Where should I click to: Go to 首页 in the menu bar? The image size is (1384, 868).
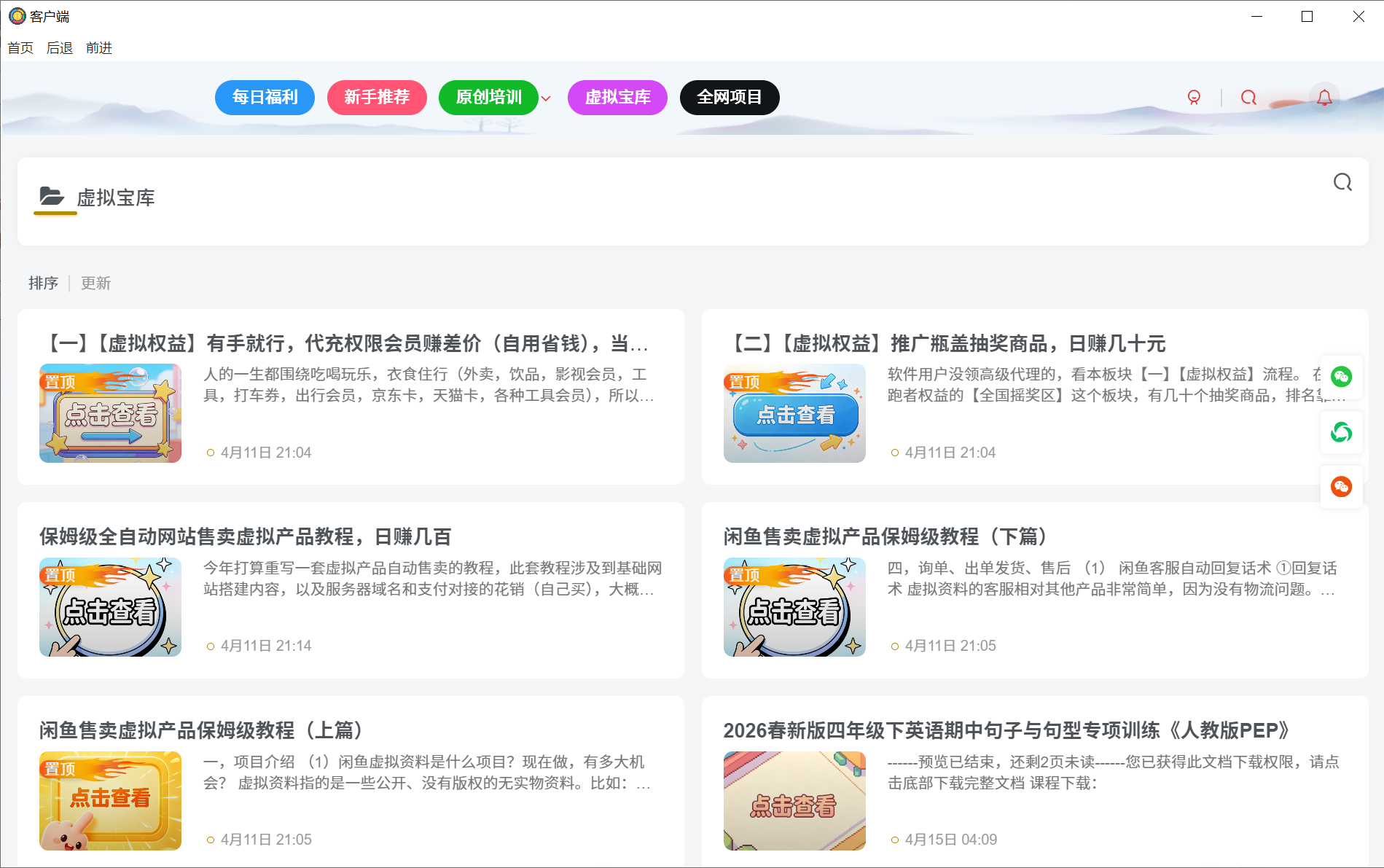coord(20,48)
